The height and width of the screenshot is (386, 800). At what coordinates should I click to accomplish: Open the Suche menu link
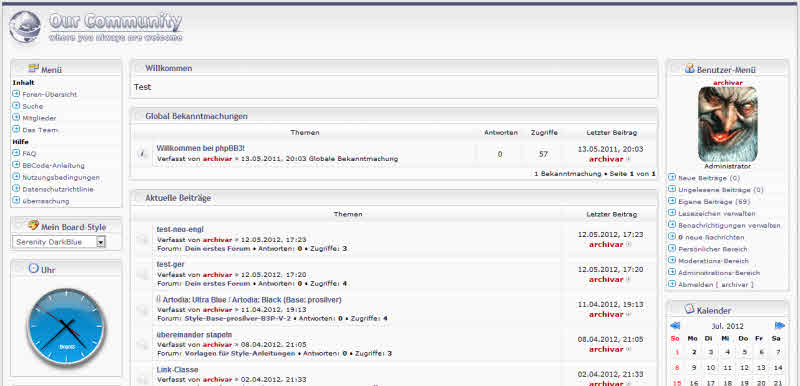coord(33,106)
